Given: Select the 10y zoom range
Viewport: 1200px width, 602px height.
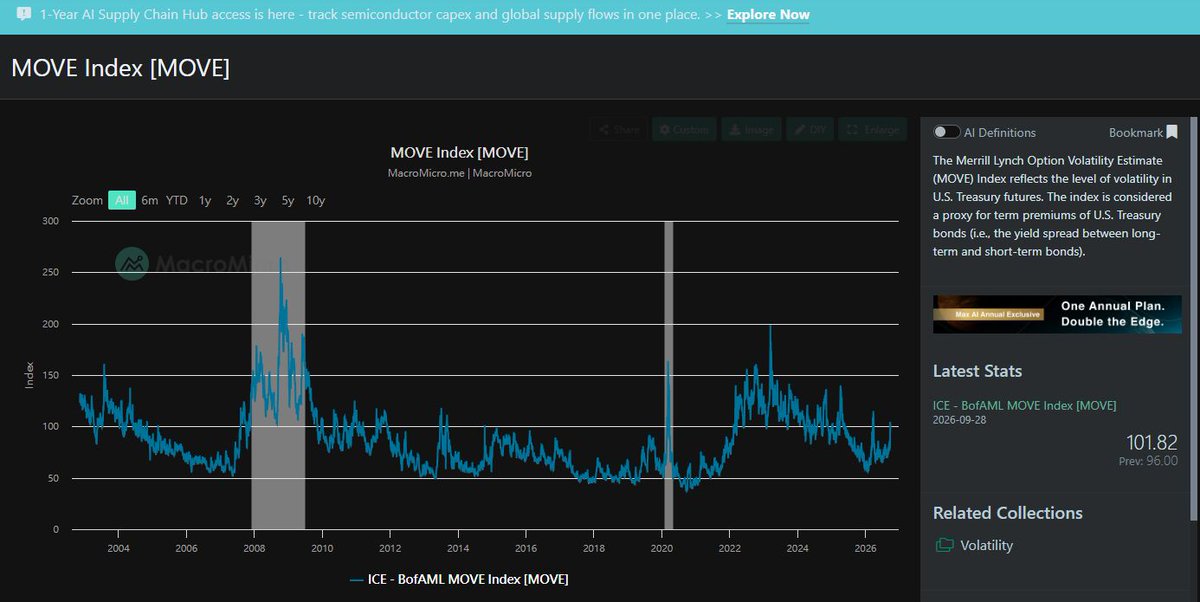Looking at the screenshot, I should tap(316, 200).
